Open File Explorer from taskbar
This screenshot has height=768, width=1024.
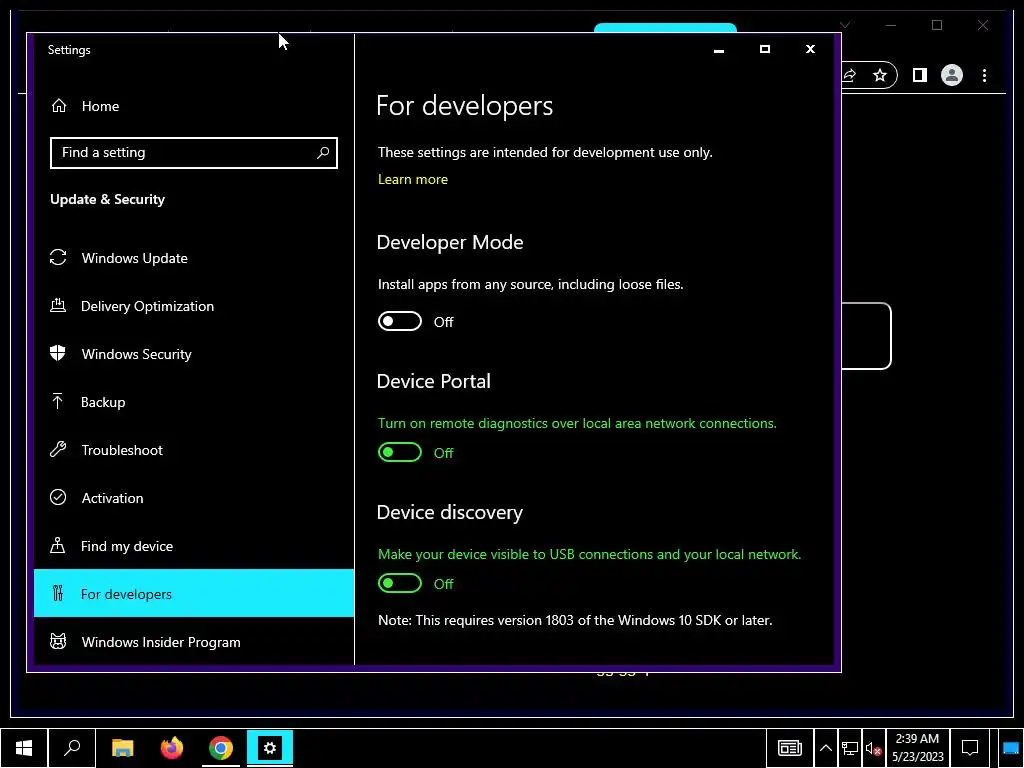[x=123, y=748]
